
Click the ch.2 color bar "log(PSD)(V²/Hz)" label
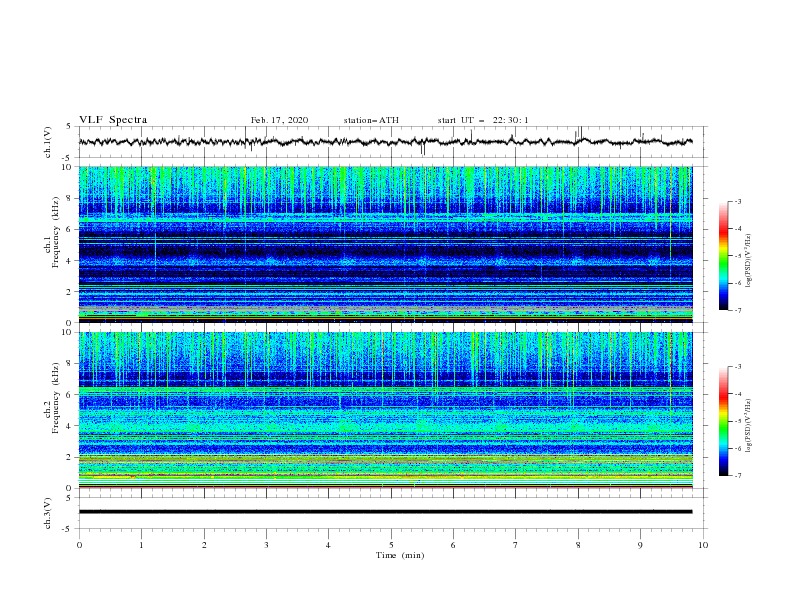[749, 426]
